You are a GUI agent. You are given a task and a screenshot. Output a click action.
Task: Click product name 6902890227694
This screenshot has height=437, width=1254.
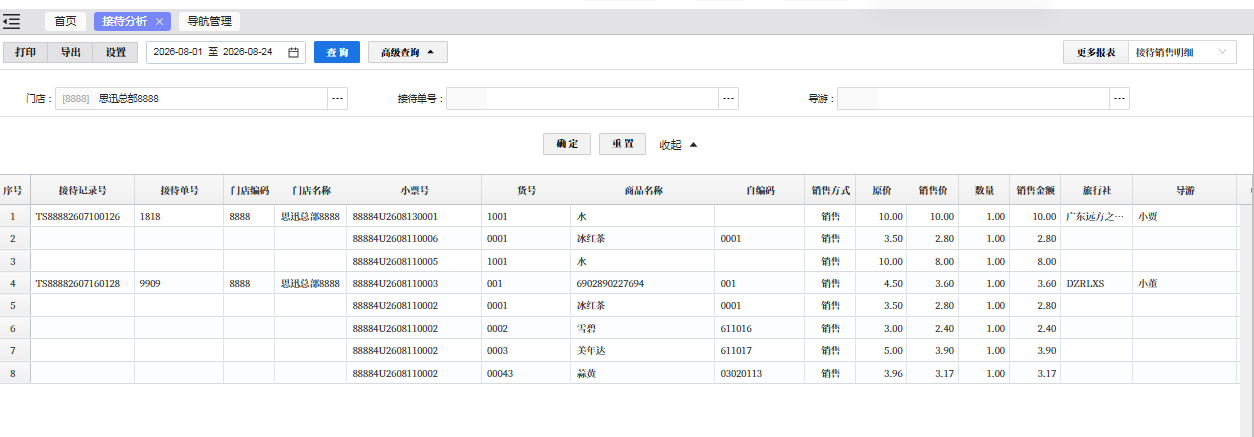611,284
